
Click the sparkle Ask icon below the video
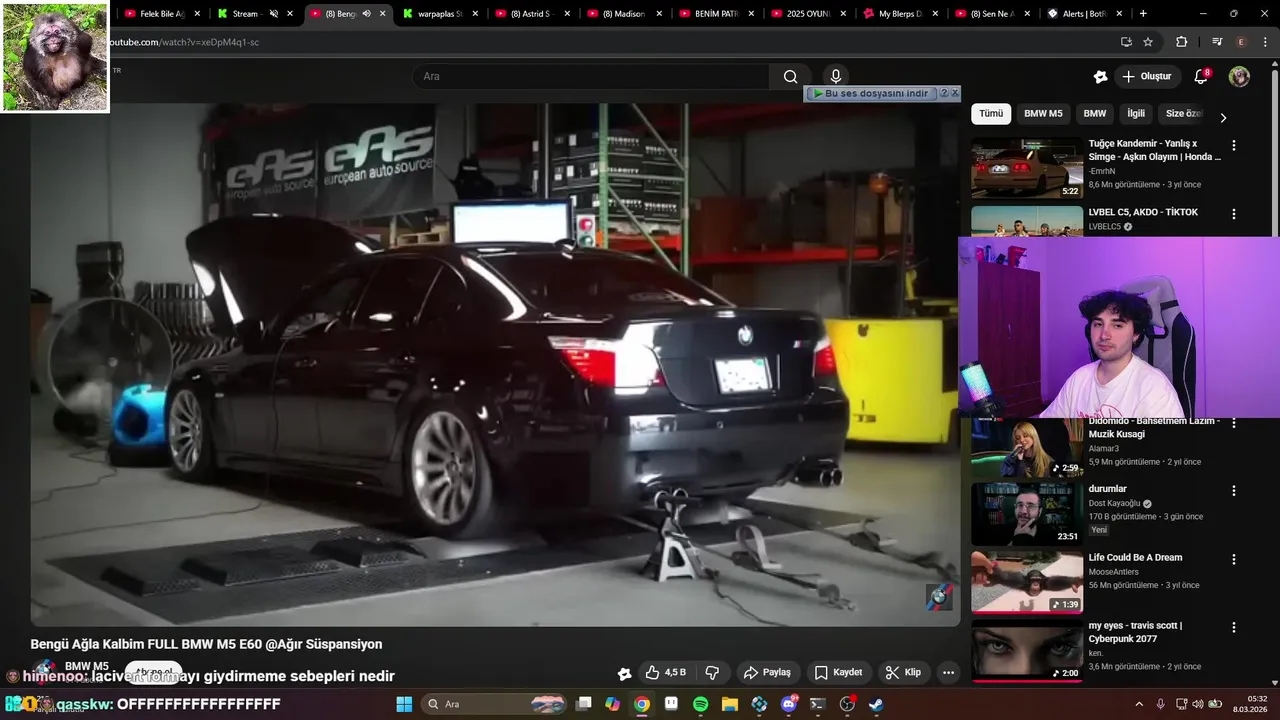624,673
